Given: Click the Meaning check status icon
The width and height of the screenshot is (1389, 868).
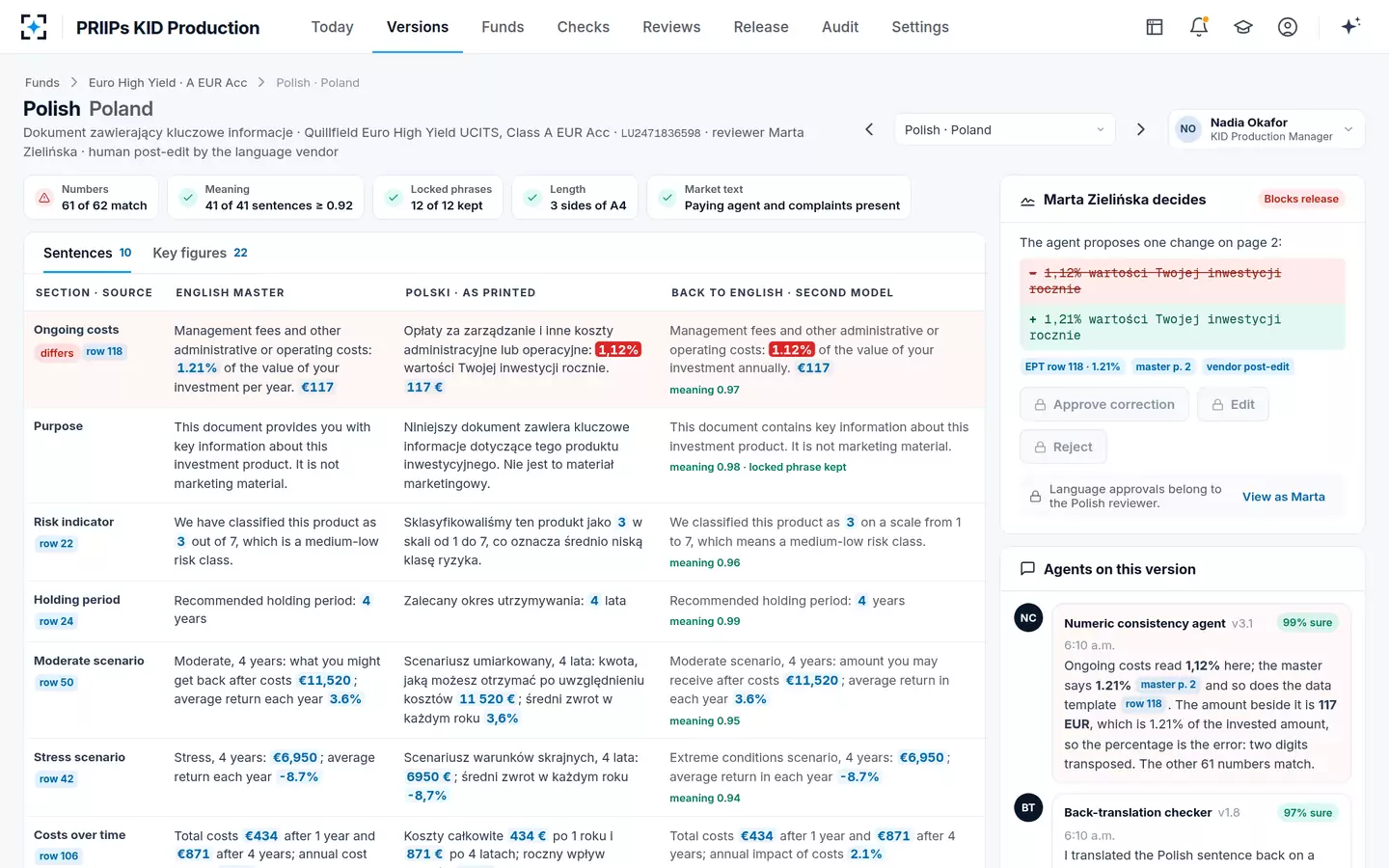Looking at the screenshot, I should coord(187,198).
